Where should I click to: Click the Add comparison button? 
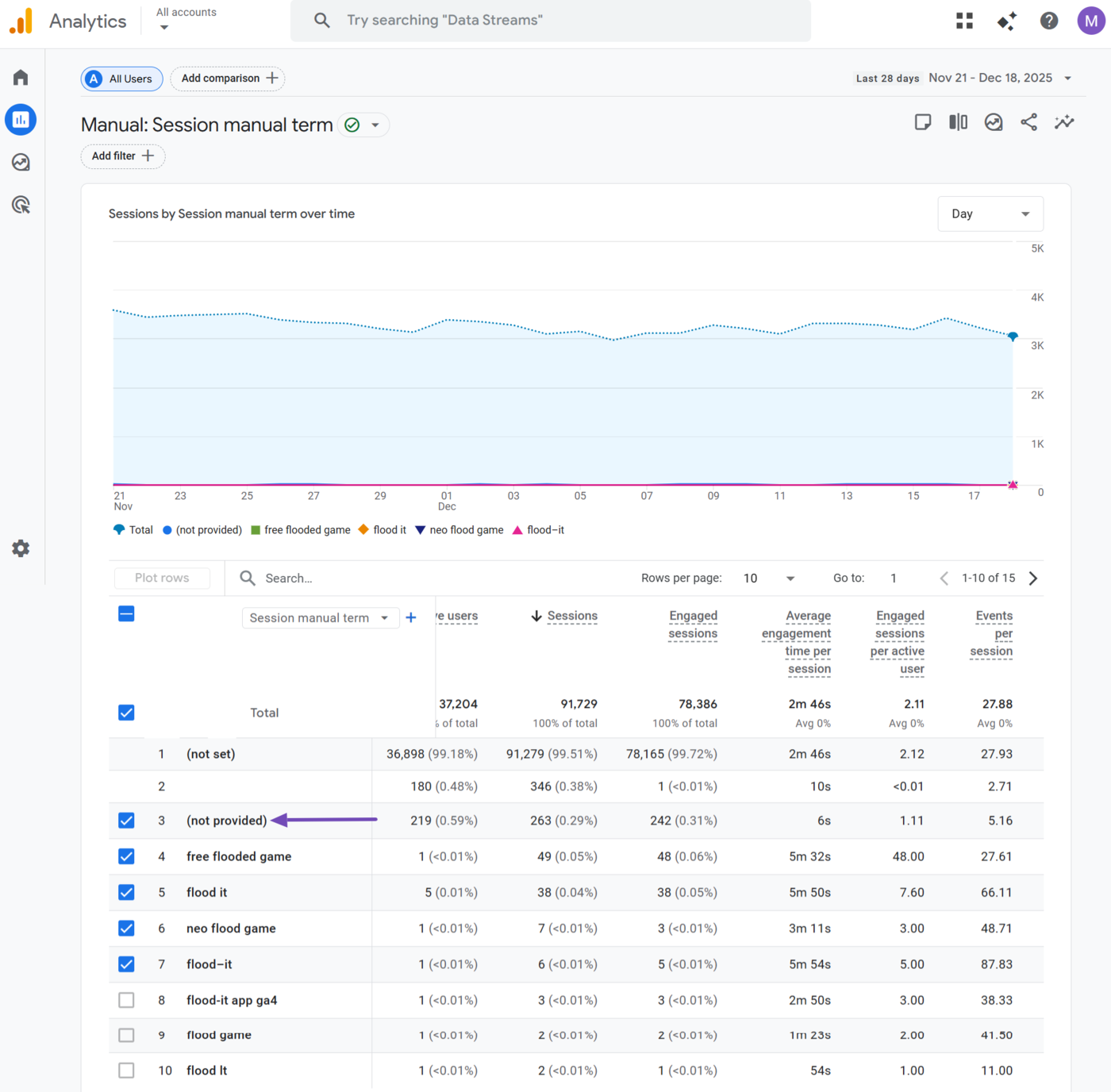tap(227, 79)
